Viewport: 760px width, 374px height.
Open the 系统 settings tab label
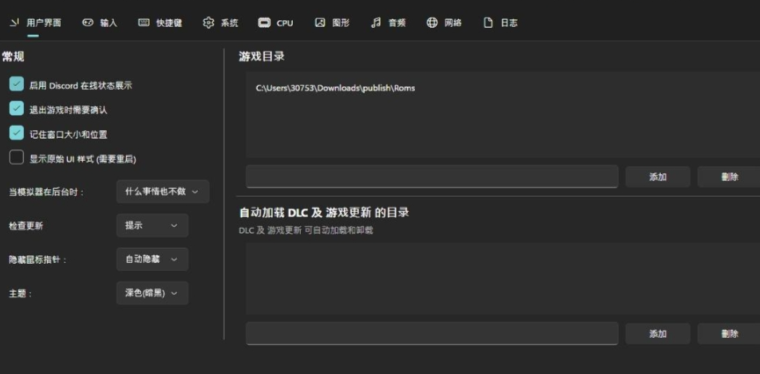(229, 23)
